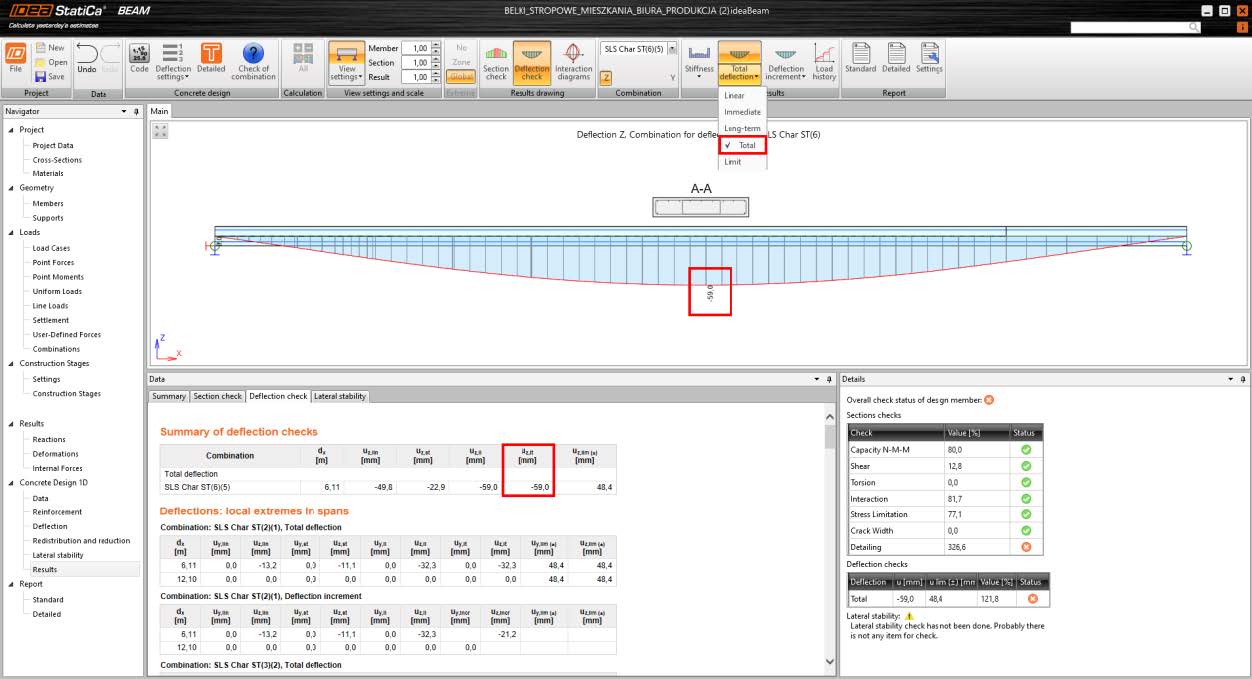Open the Section check tab in Data panel
The image size is (1252, 679).
click(217, 396)
